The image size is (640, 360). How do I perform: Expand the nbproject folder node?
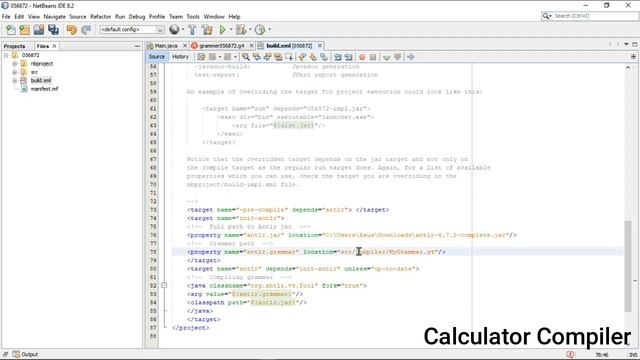[15, 64]
